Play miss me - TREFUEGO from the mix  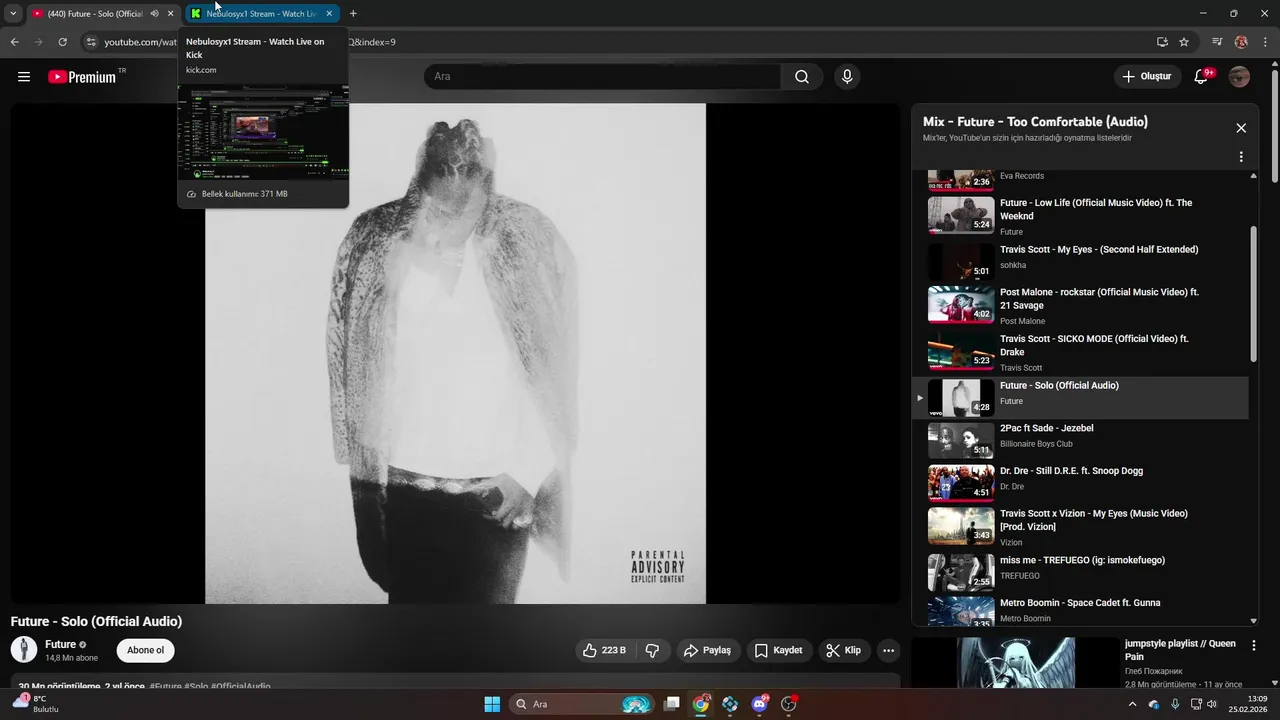click(1080, 573)
